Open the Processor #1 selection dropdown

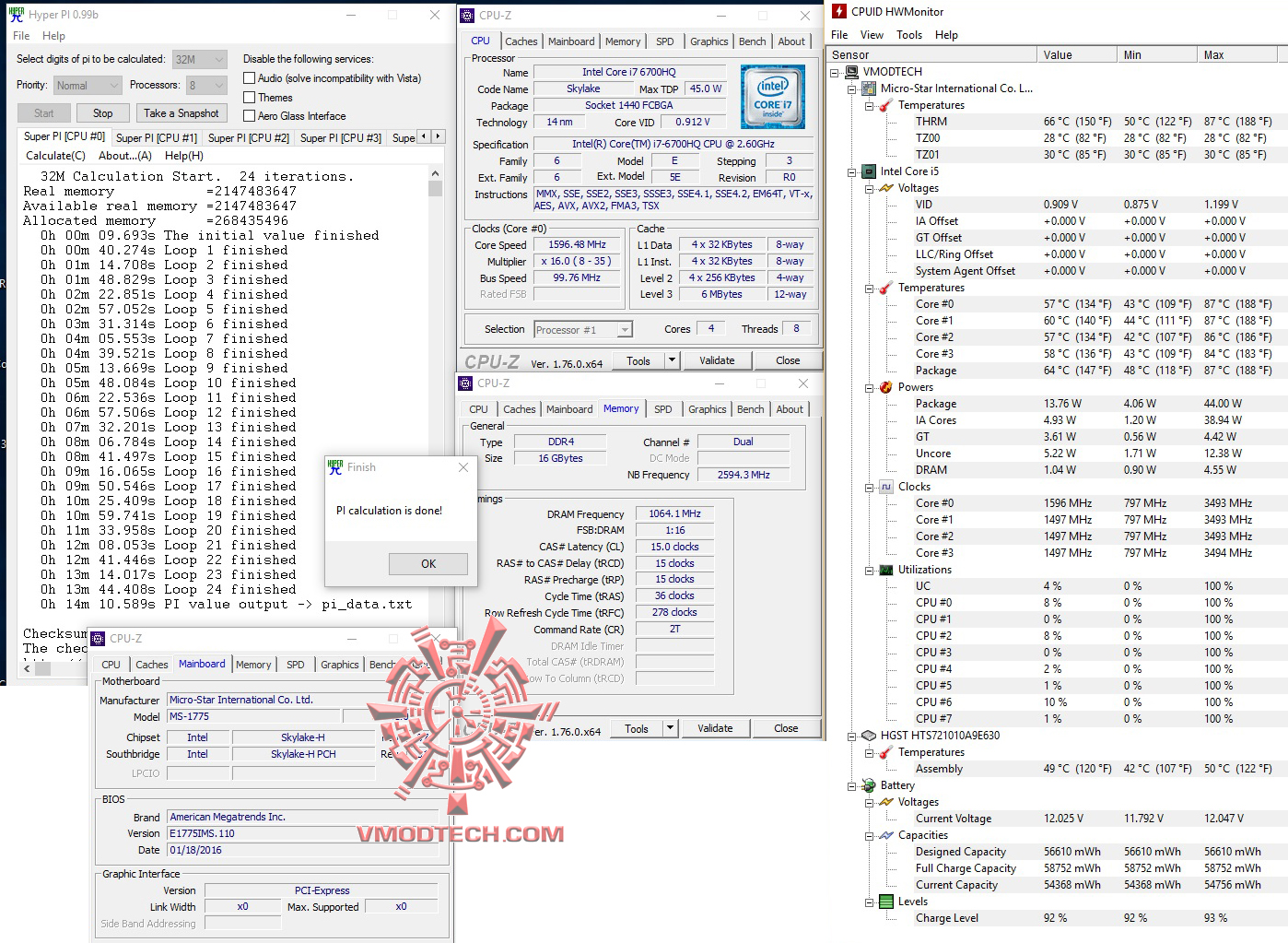pyautogui.click(x=583, y=329)
